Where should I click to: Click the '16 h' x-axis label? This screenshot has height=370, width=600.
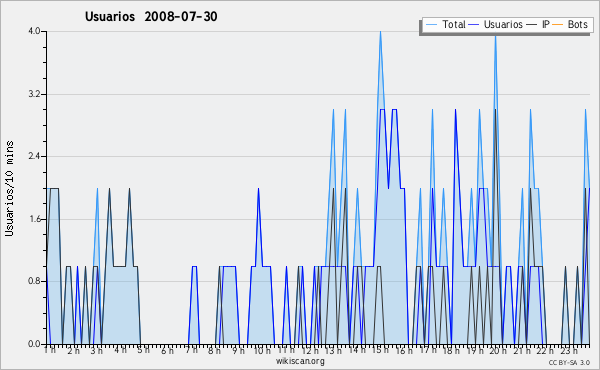[404, 350]
